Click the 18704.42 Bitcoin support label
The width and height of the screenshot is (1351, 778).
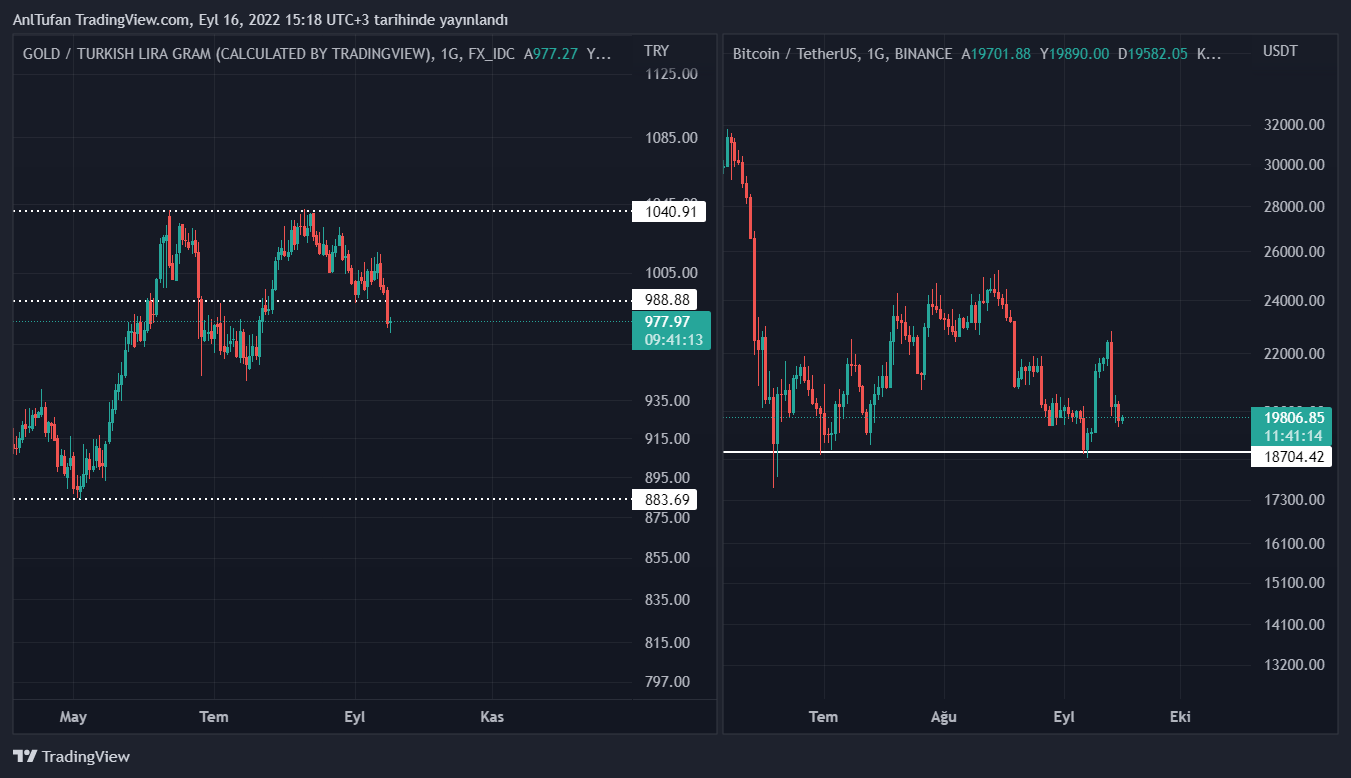click(1293, 456)
